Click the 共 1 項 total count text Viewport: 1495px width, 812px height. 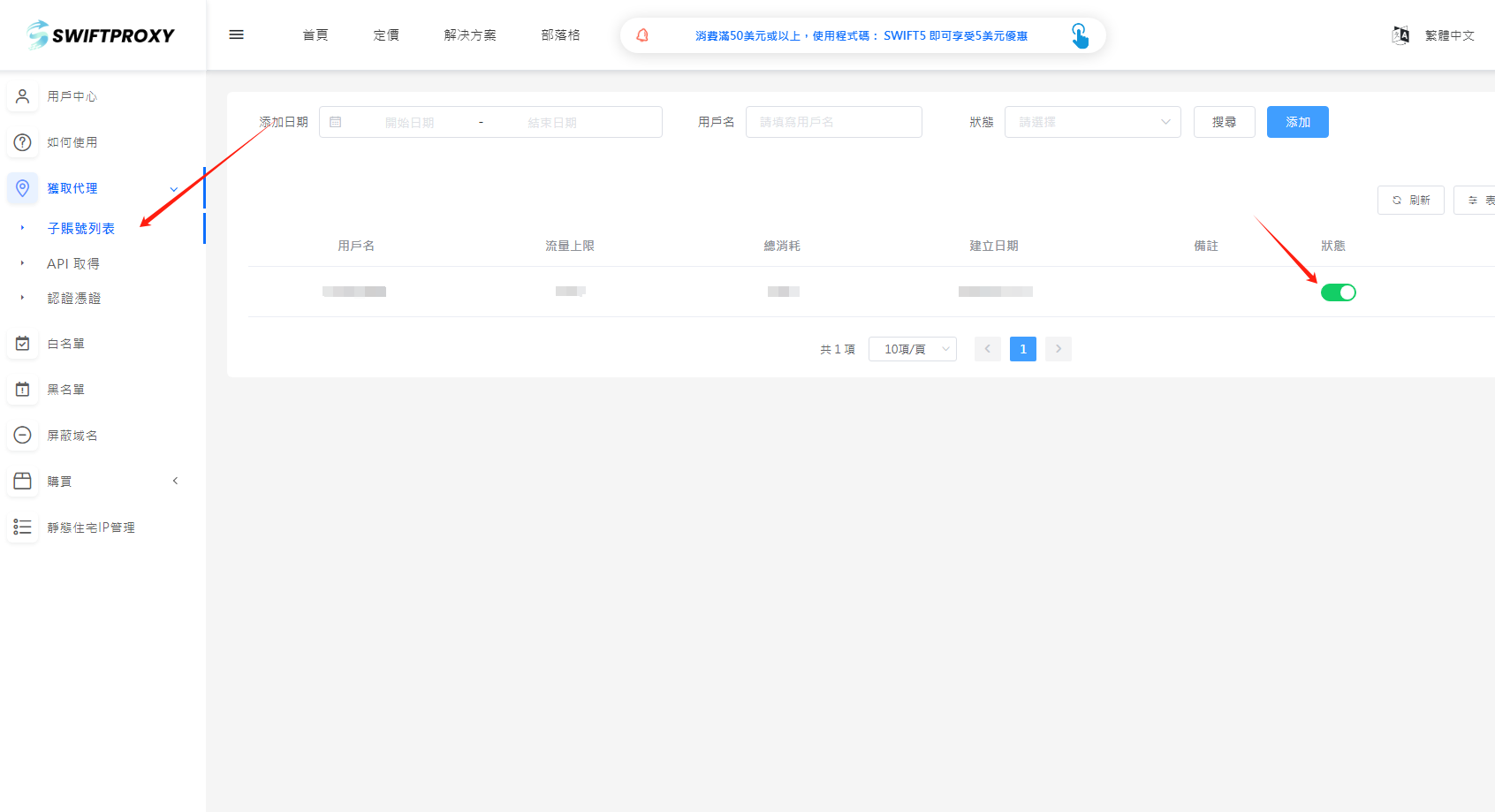(838, 350)
